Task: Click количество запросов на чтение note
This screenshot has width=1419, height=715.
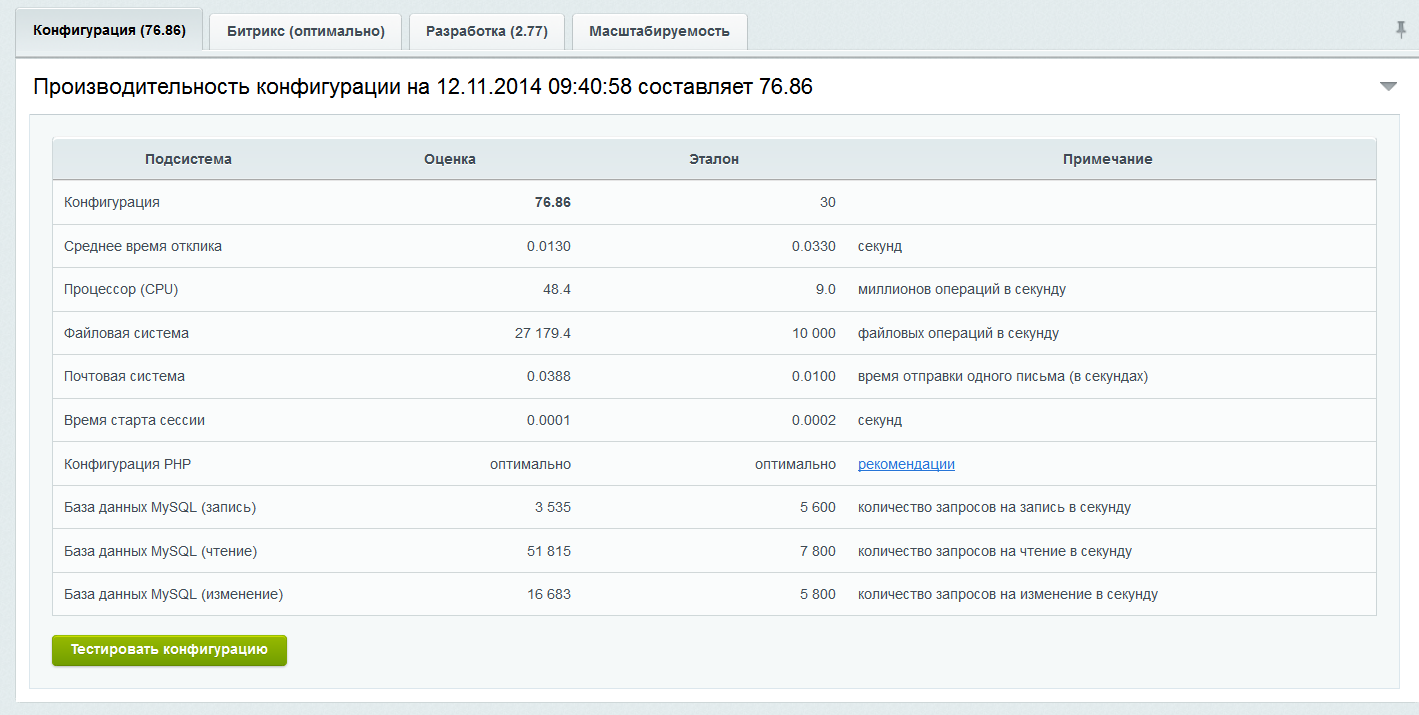Action: click(995, 551)
